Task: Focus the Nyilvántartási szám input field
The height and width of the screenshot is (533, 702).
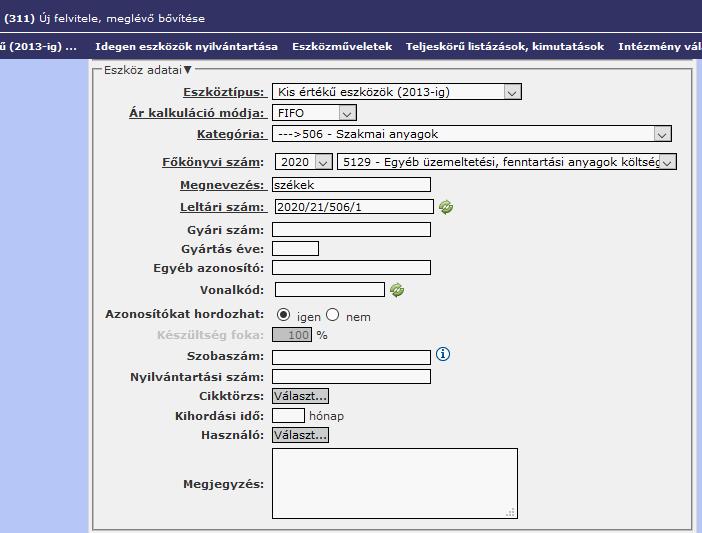Action: [351, 376]
